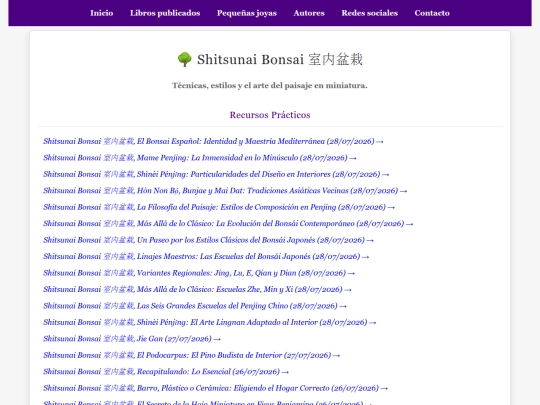Open El Podocarpus: El Pino Budista de Interior
This screenshot has width=540, height=405.
pyautogui.click(x=191, y=355)
